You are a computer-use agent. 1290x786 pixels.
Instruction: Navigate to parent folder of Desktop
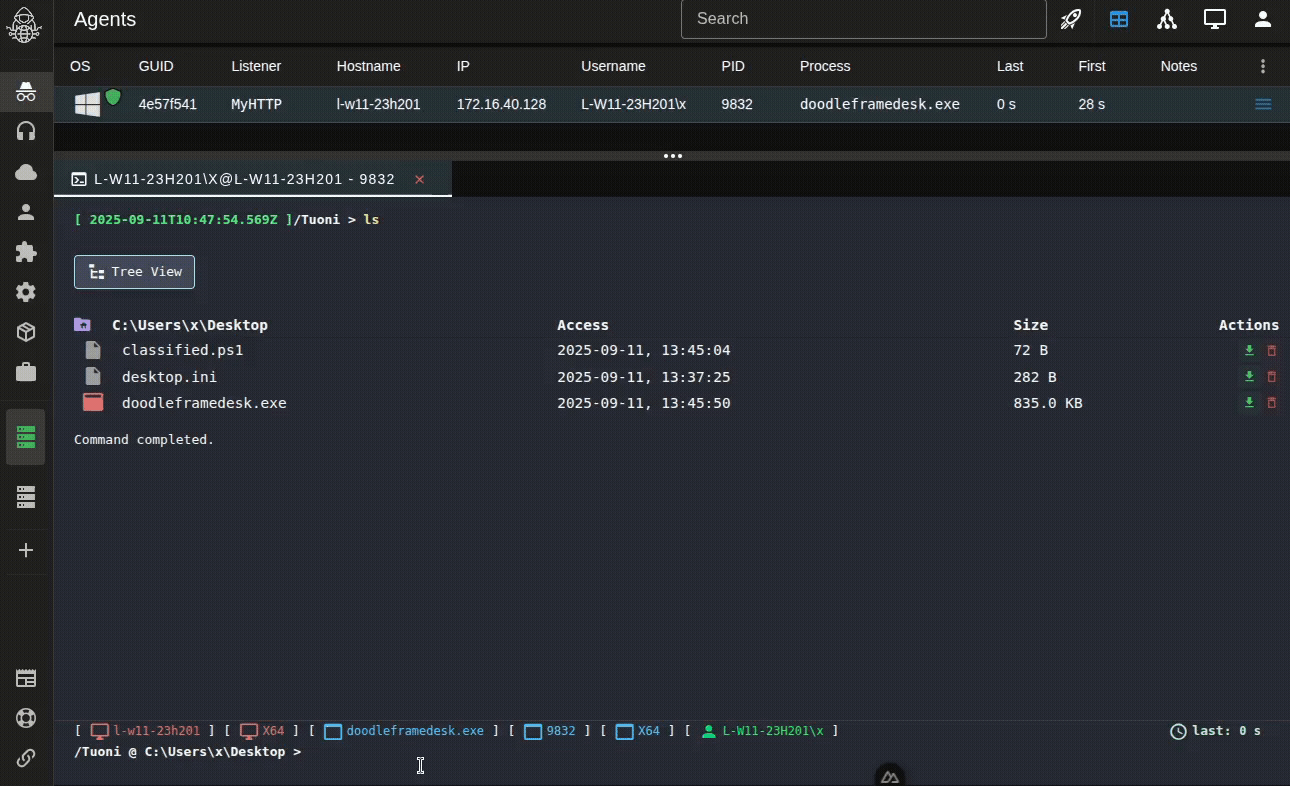pos(83,325)
